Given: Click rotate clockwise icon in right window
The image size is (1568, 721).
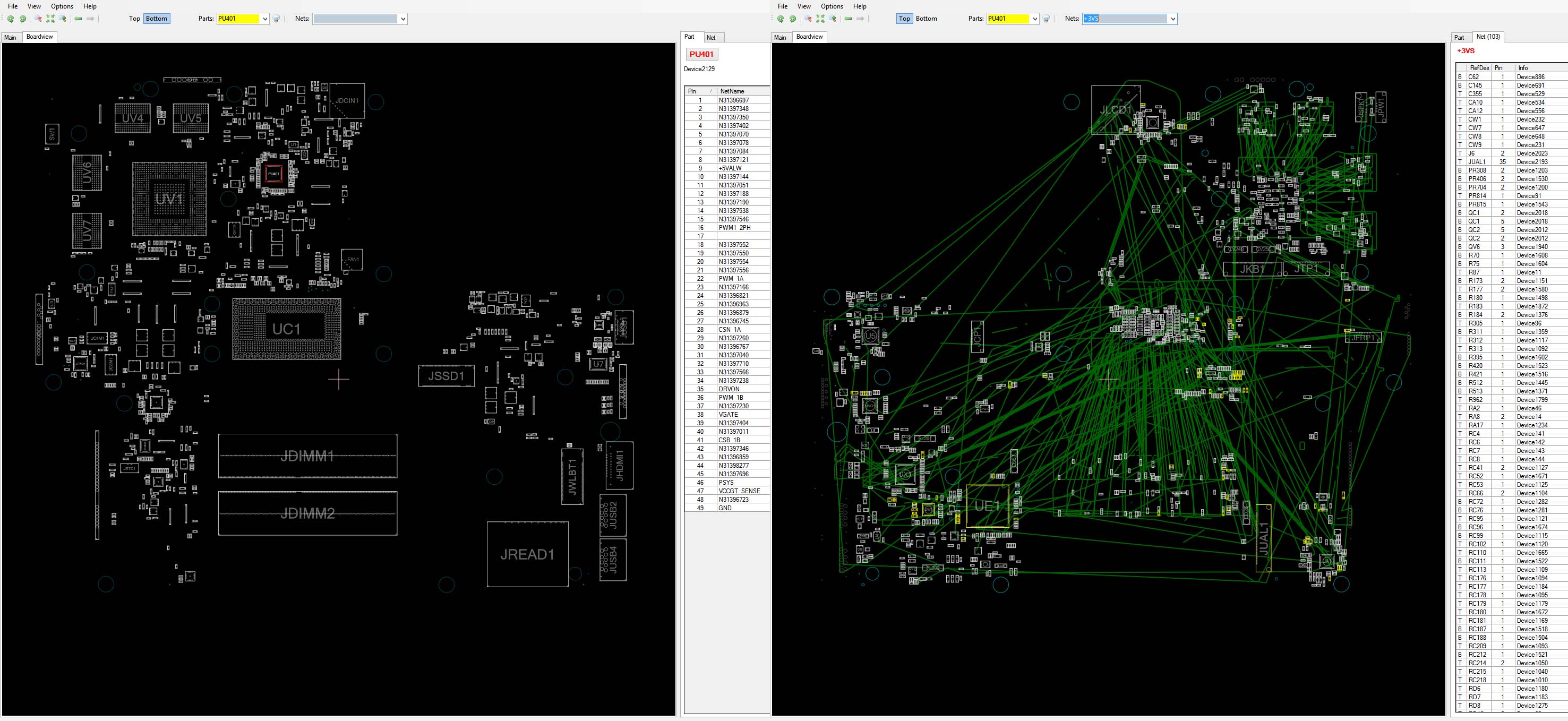Looking at the screenshot, I should pyautogui.click(x=793, y=19).
